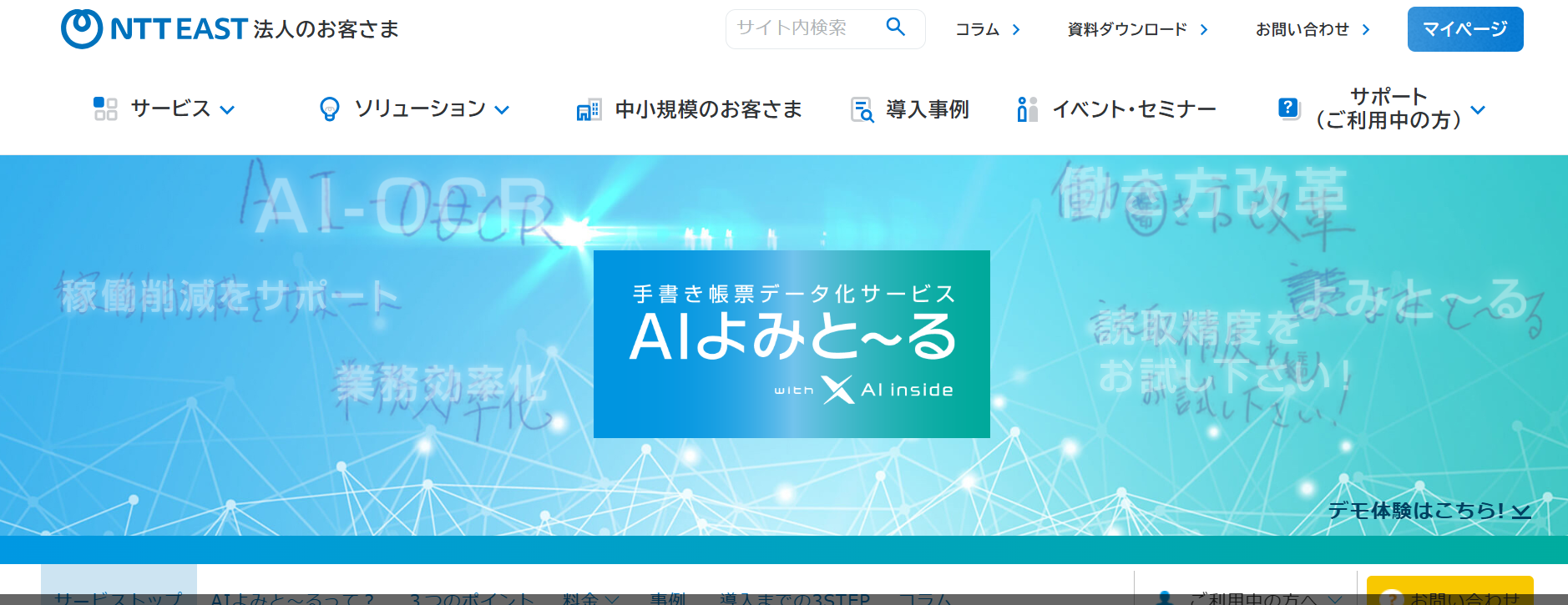Open the 導入事例 menu item

click(927, 109)
